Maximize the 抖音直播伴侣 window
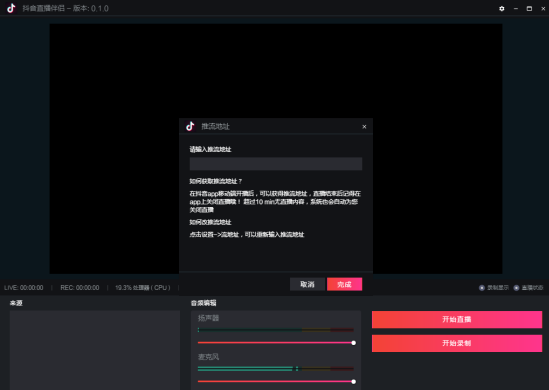 (529, 8)
